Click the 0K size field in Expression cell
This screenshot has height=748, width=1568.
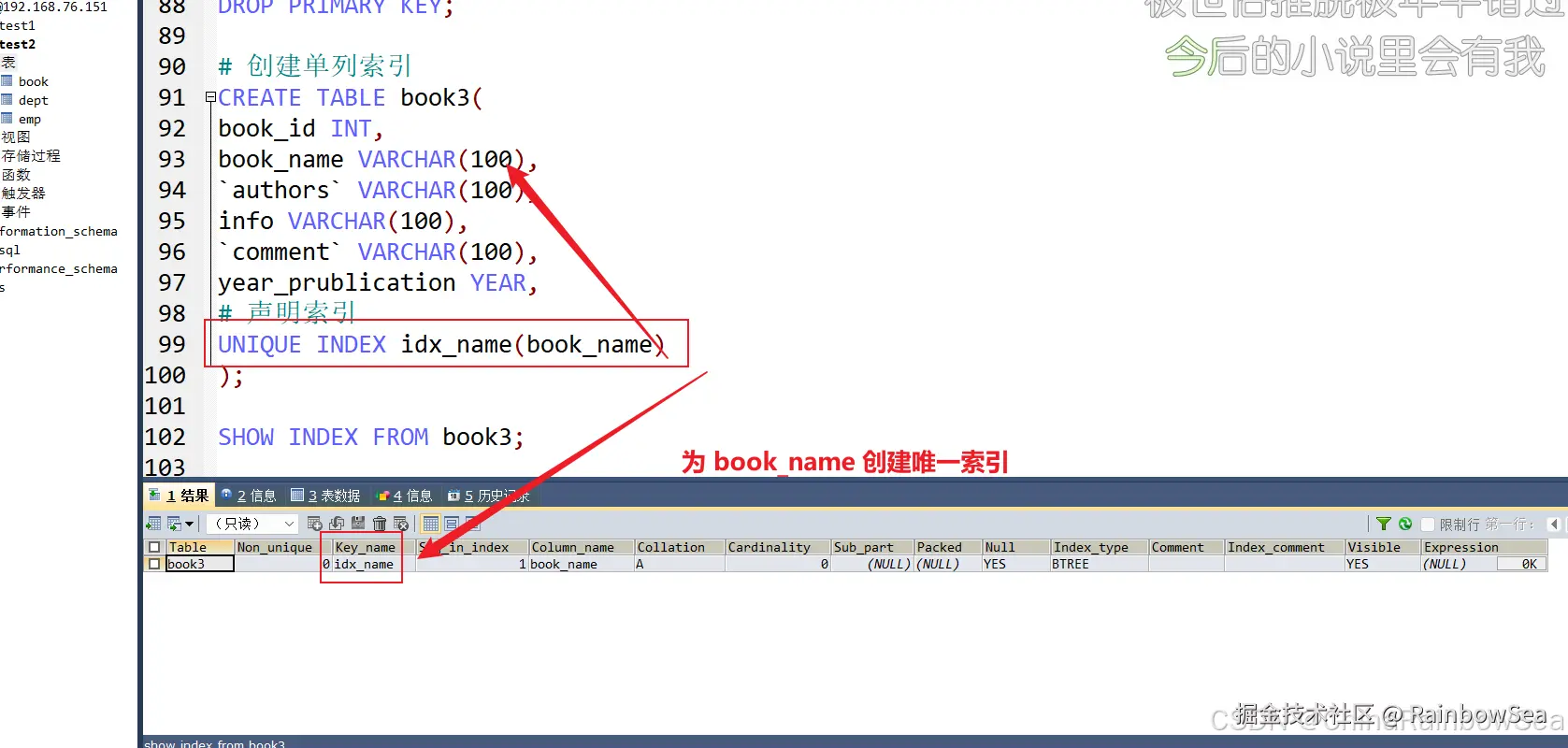click(x=1520, y=564)
